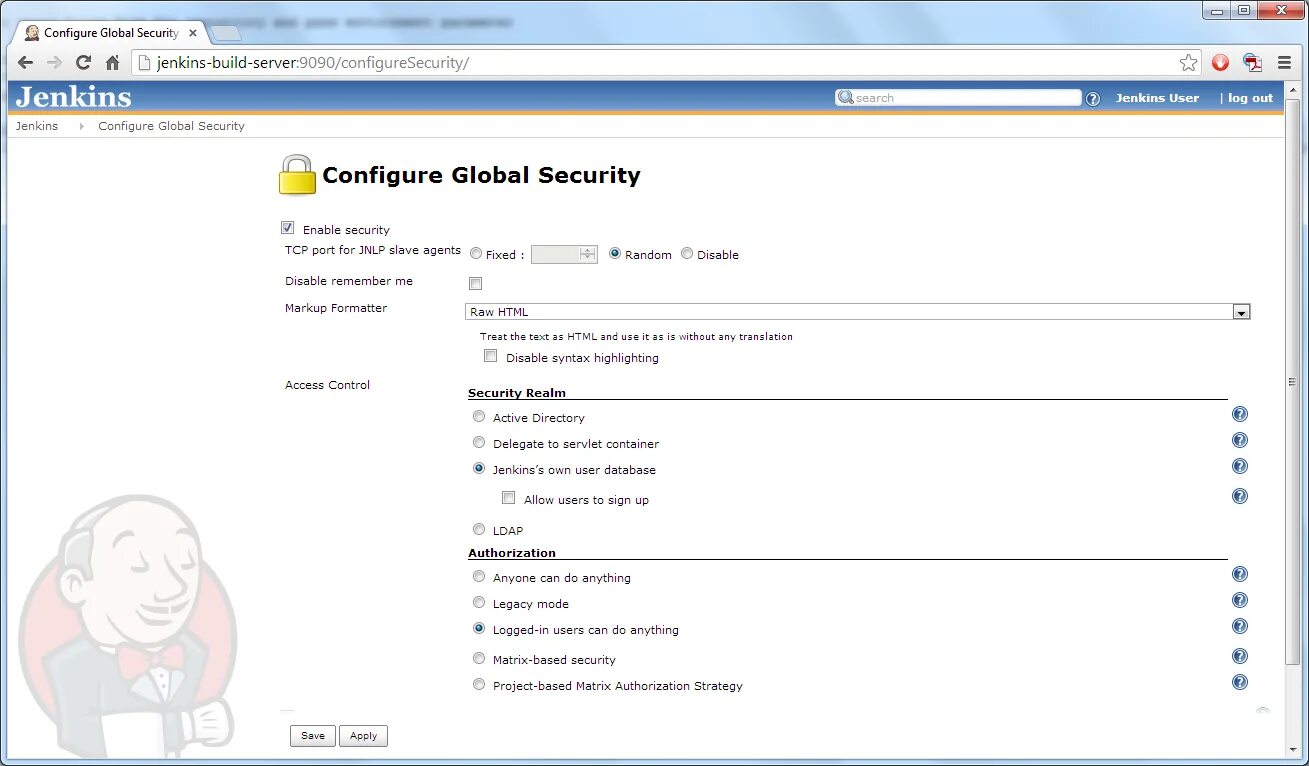Screen dimensions: 1309x766
Task: Click the log out link
Action: click(1250, 98)
